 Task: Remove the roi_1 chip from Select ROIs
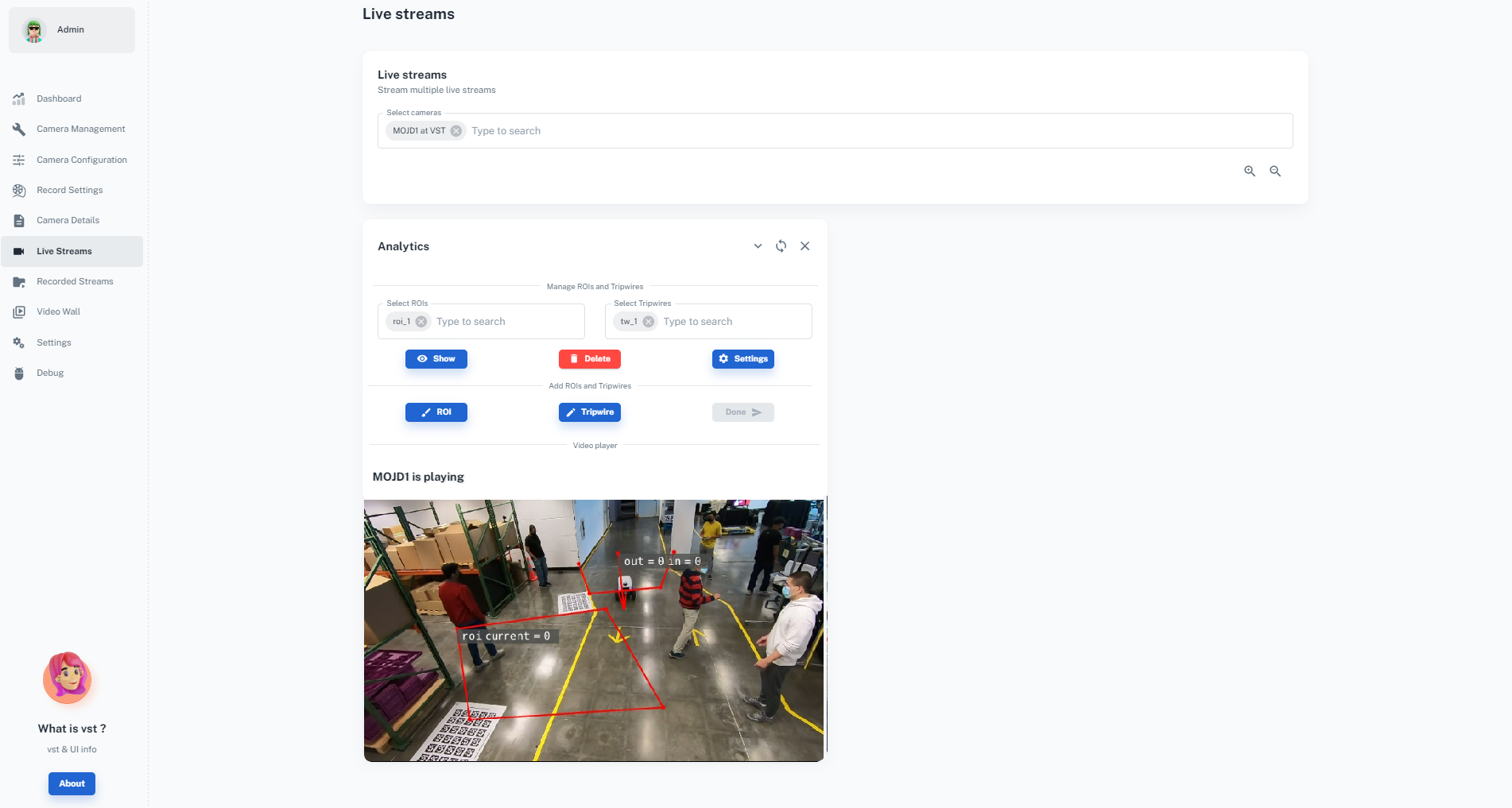click(x=421, y=322)
